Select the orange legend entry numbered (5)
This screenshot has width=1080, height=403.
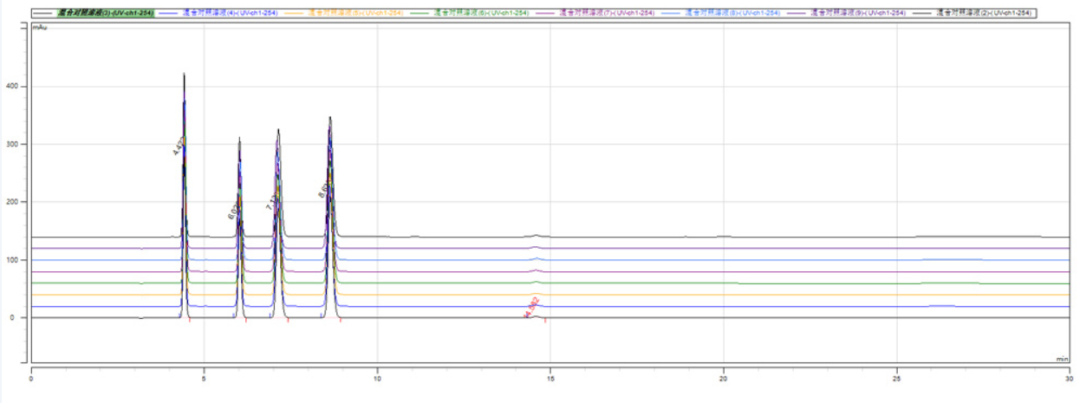[x=353, y=12]
